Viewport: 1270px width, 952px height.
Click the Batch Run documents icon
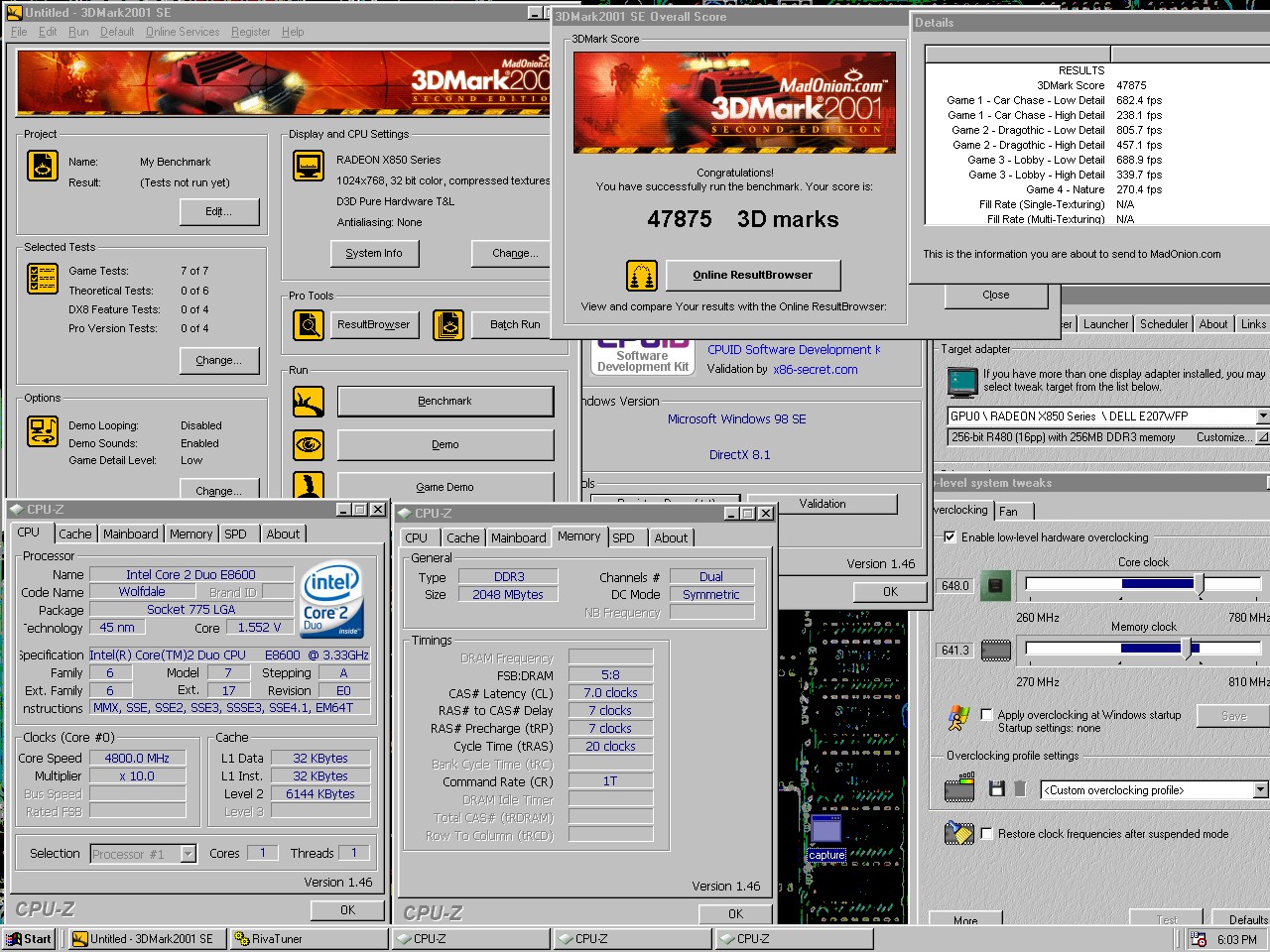coord(448,324)
